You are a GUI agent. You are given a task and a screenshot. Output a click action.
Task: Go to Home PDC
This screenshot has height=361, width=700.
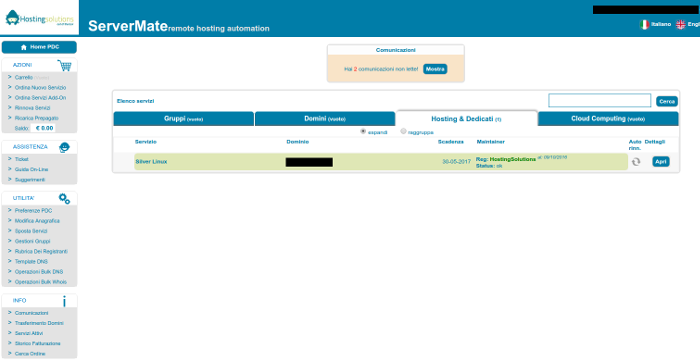[x=39, y=47]
